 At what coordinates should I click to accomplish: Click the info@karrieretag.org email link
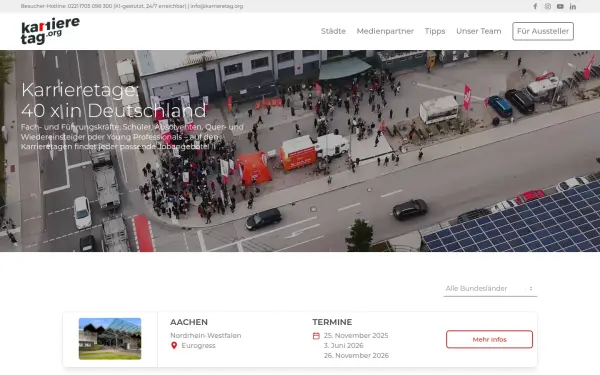217,6
